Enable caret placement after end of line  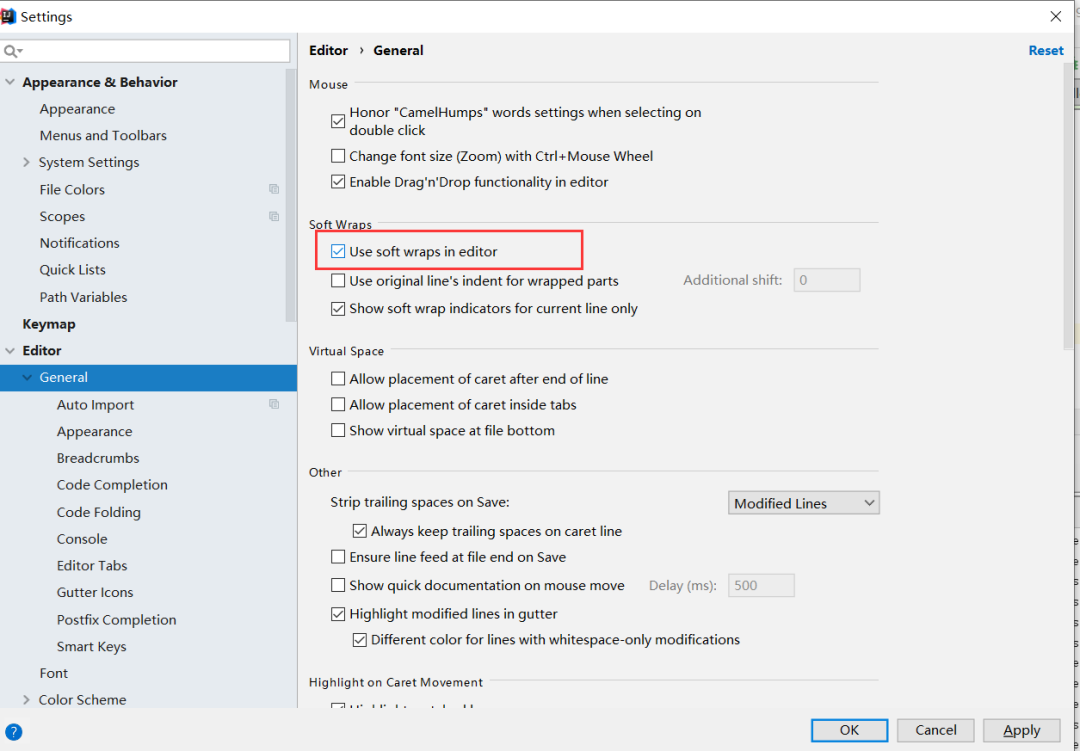pos(338,379)
